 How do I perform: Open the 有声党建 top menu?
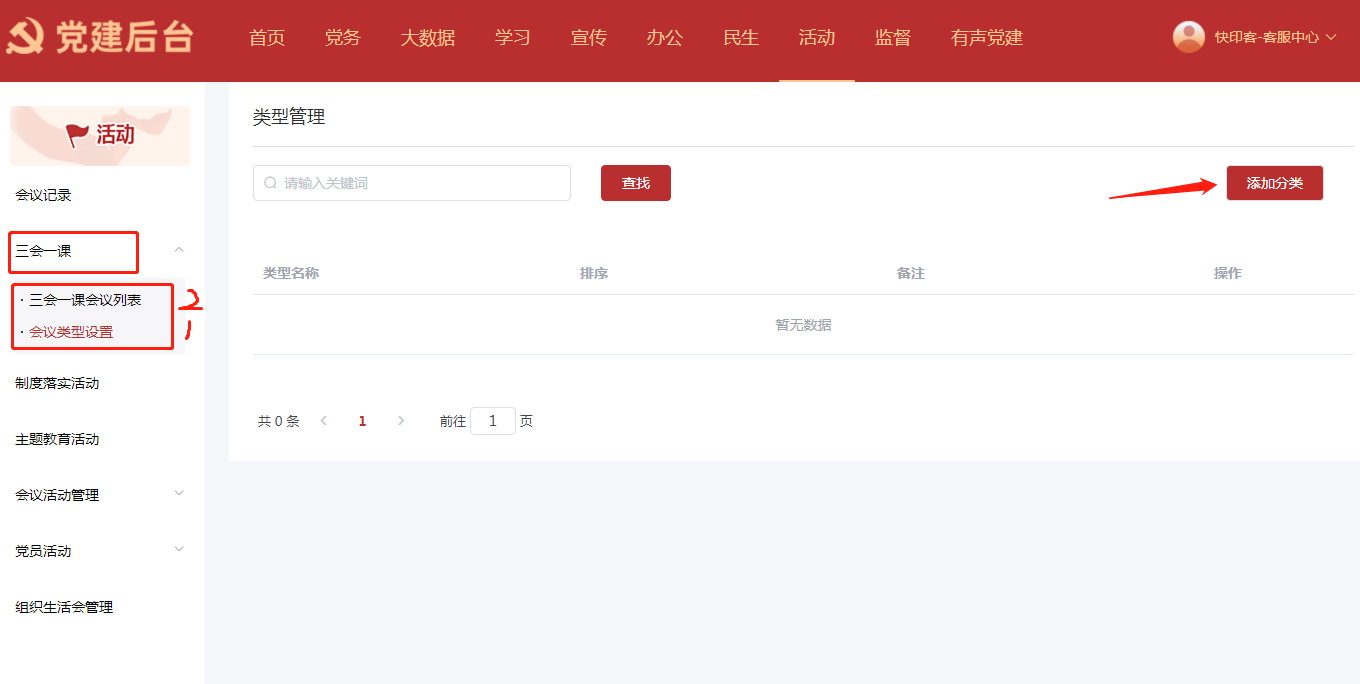986,38
